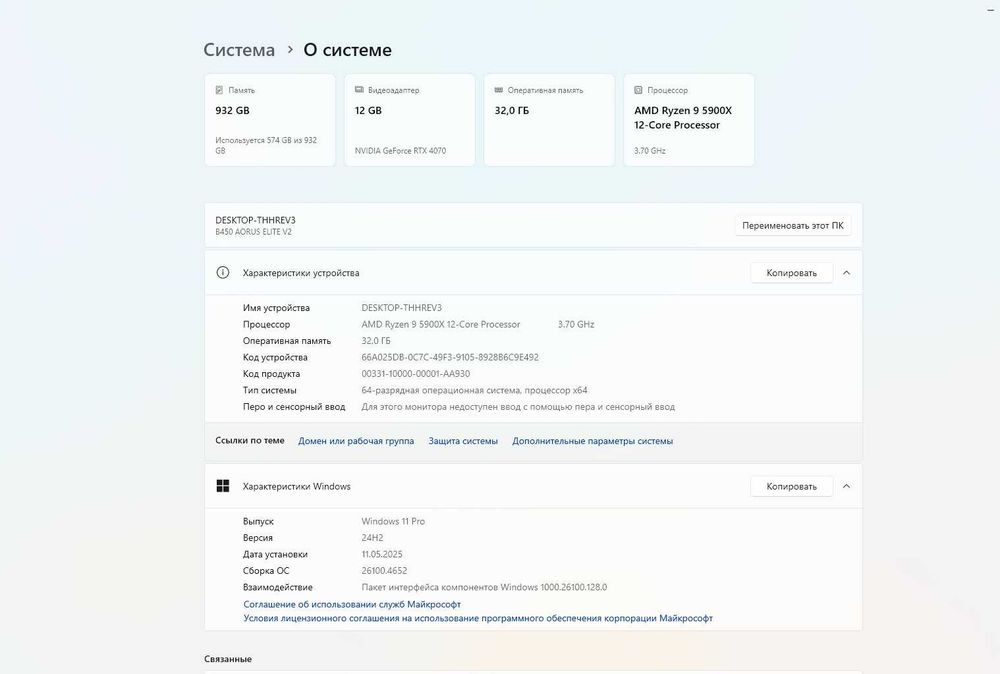Screen dimensions: 1000x674
Task: Click the Процессор card icon
Action: 638,90
